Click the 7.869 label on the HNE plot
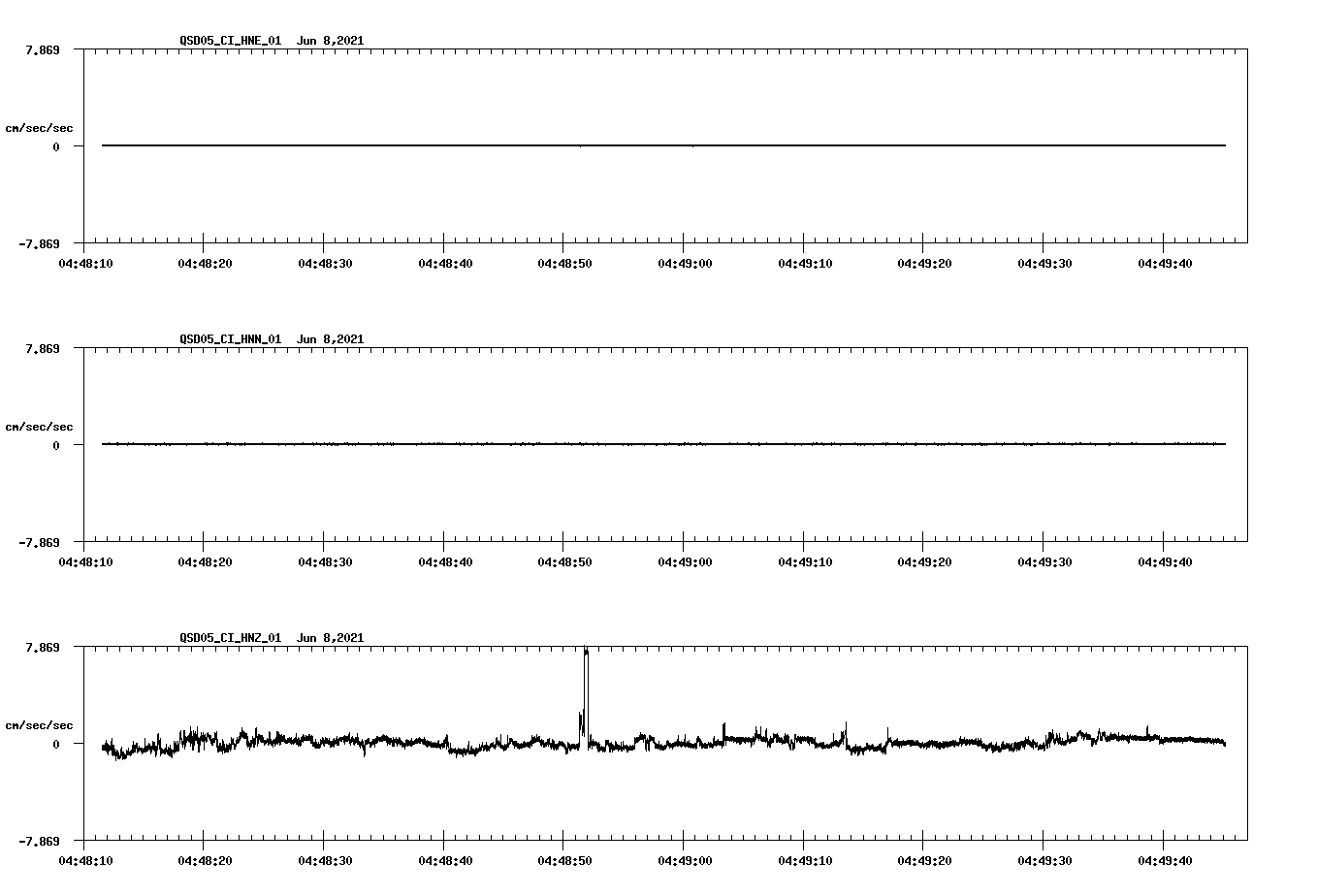The height and width of the screenshot is (896, 1317). tap(43, 49)
